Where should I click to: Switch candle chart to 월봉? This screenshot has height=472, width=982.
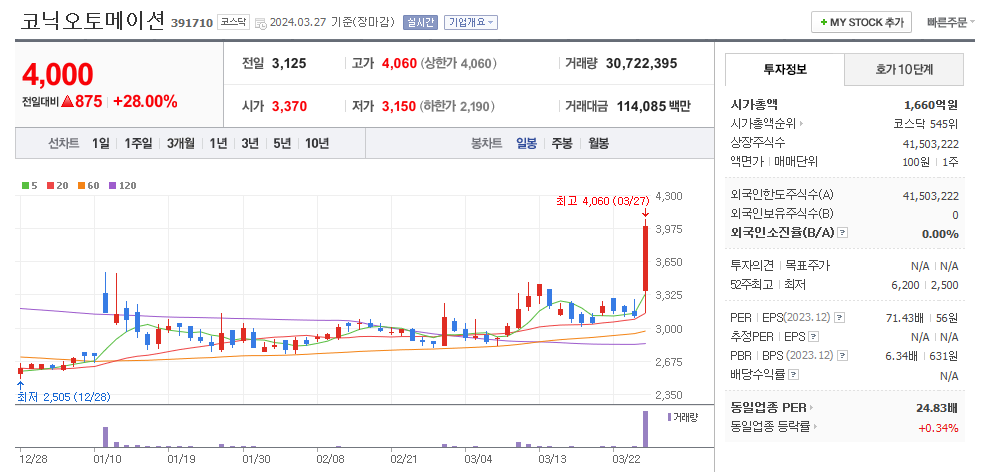(x=598, y=143)
